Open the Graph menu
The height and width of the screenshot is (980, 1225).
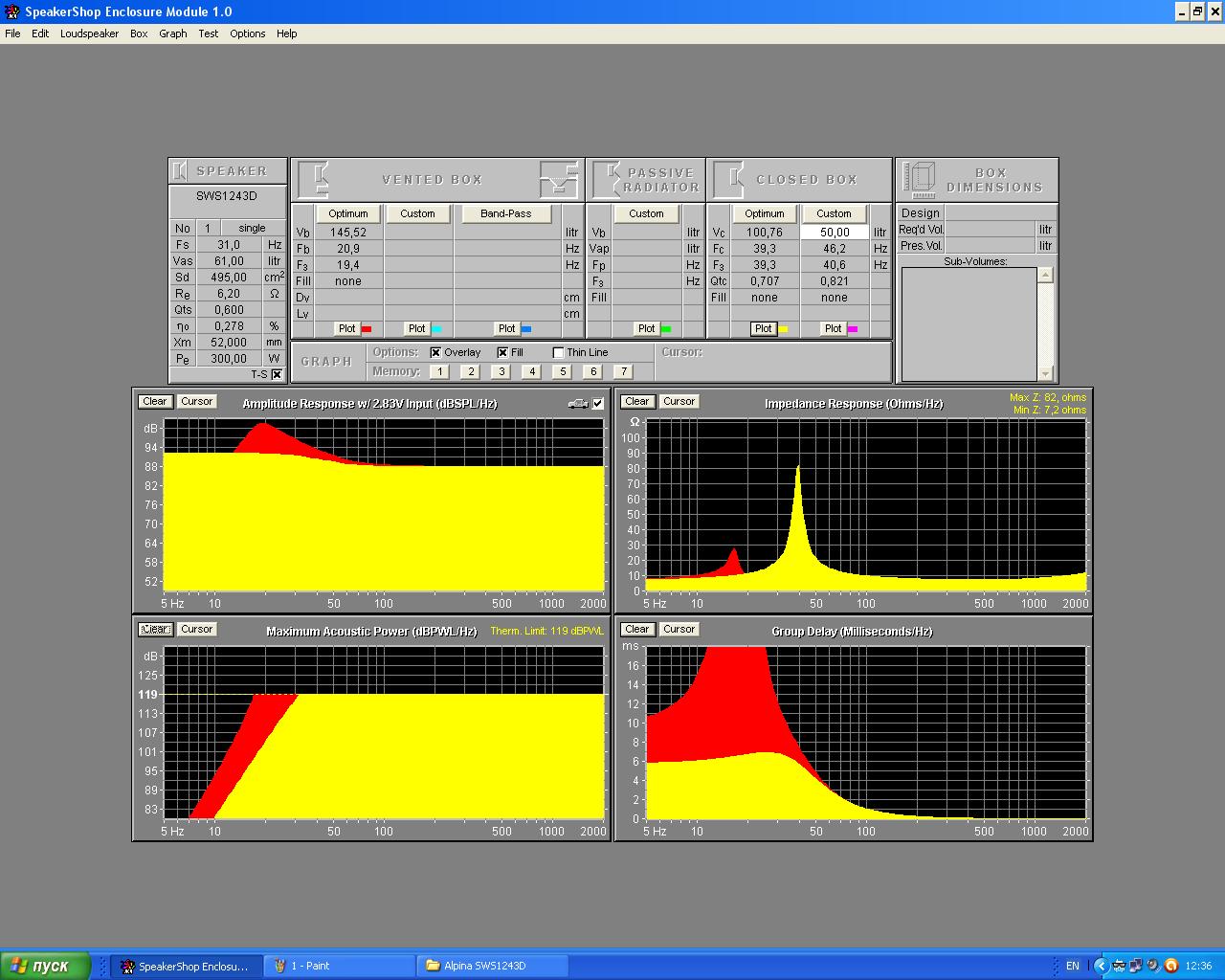173,33
